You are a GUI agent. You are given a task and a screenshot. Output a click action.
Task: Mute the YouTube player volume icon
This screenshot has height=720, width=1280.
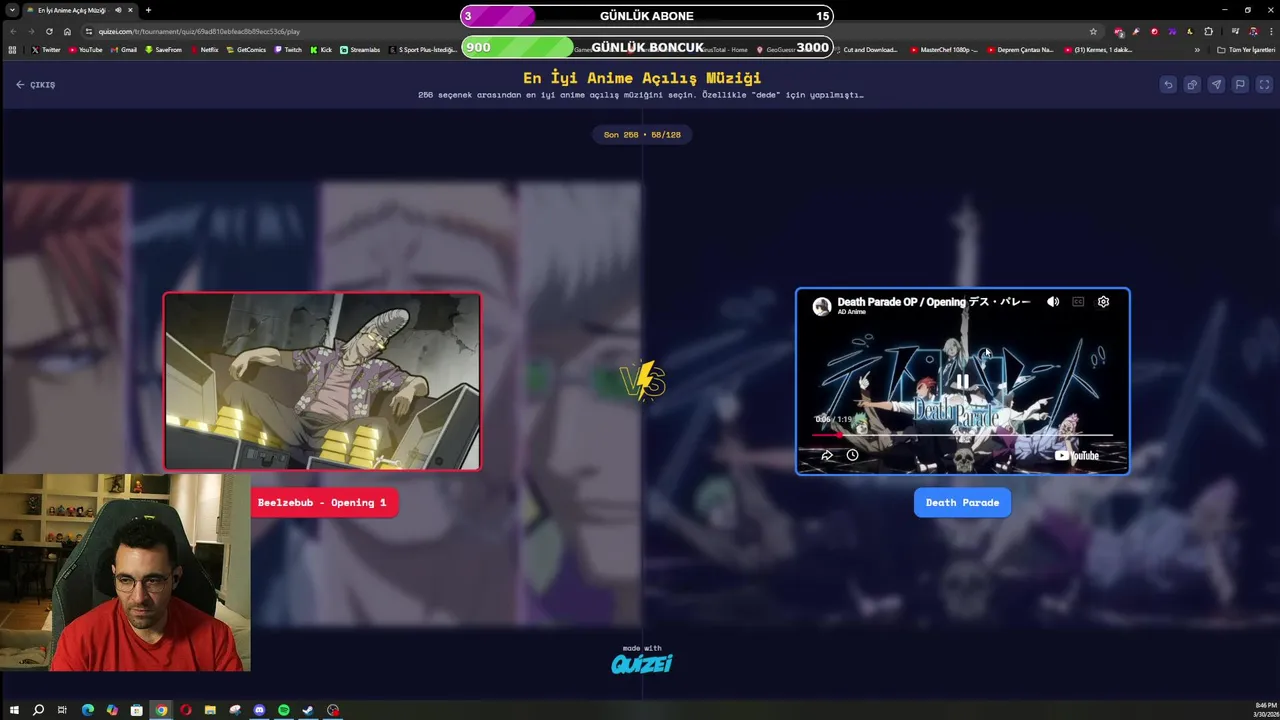(x=1053, y=302)
